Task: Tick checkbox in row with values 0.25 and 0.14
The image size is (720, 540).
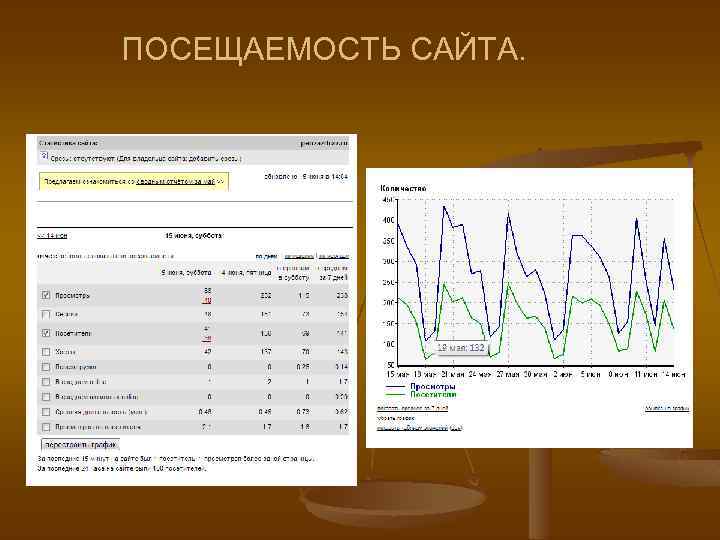Action: 45,367
